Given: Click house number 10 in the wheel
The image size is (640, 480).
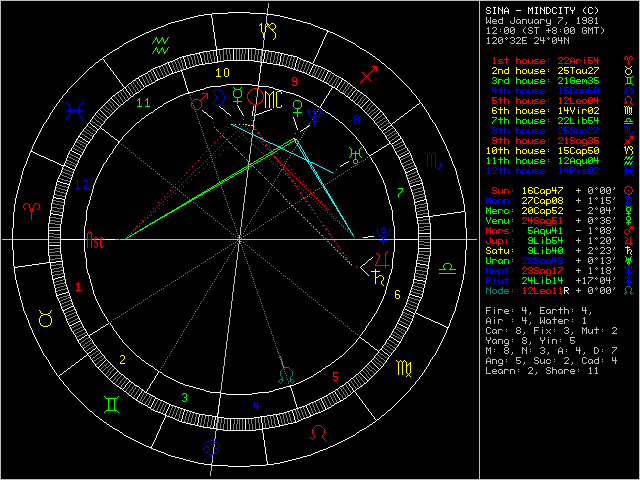Looking at the screenshot, I should click(222, 73).
